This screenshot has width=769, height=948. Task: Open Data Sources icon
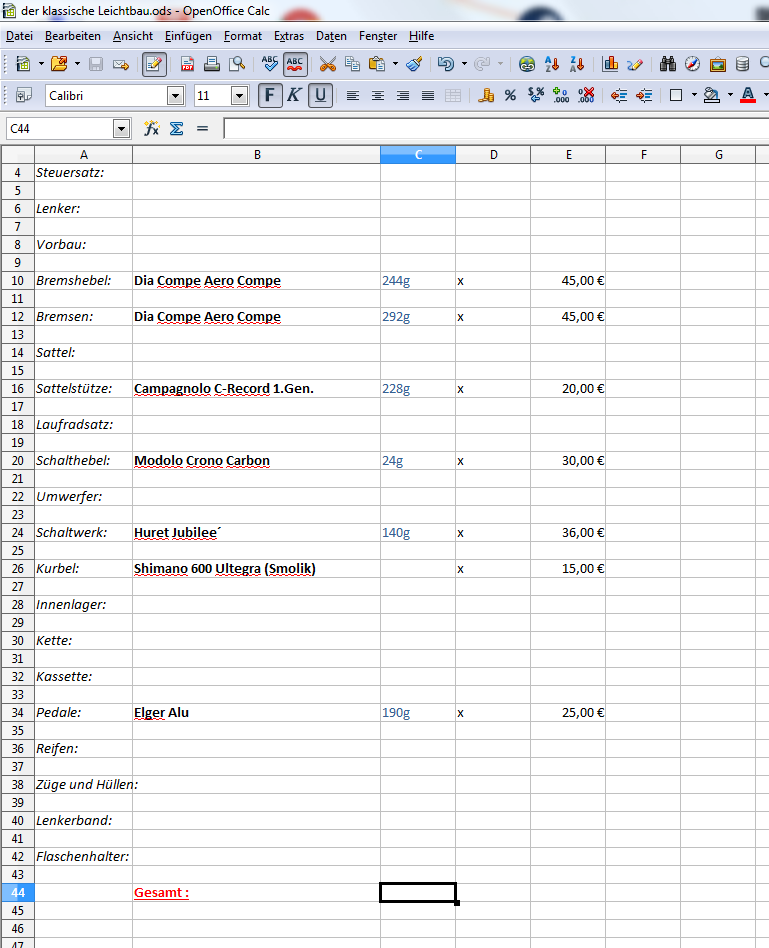pos(742,63)
